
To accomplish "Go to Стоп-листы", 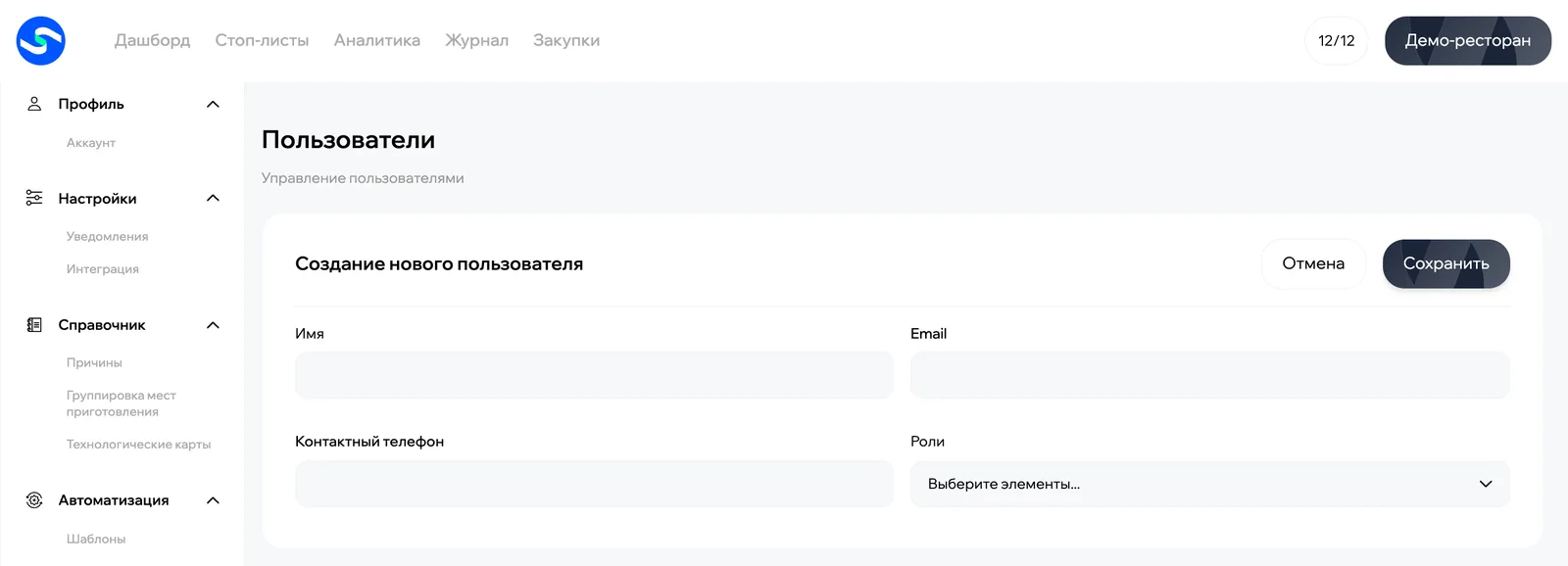I will [x=262, y=40].
